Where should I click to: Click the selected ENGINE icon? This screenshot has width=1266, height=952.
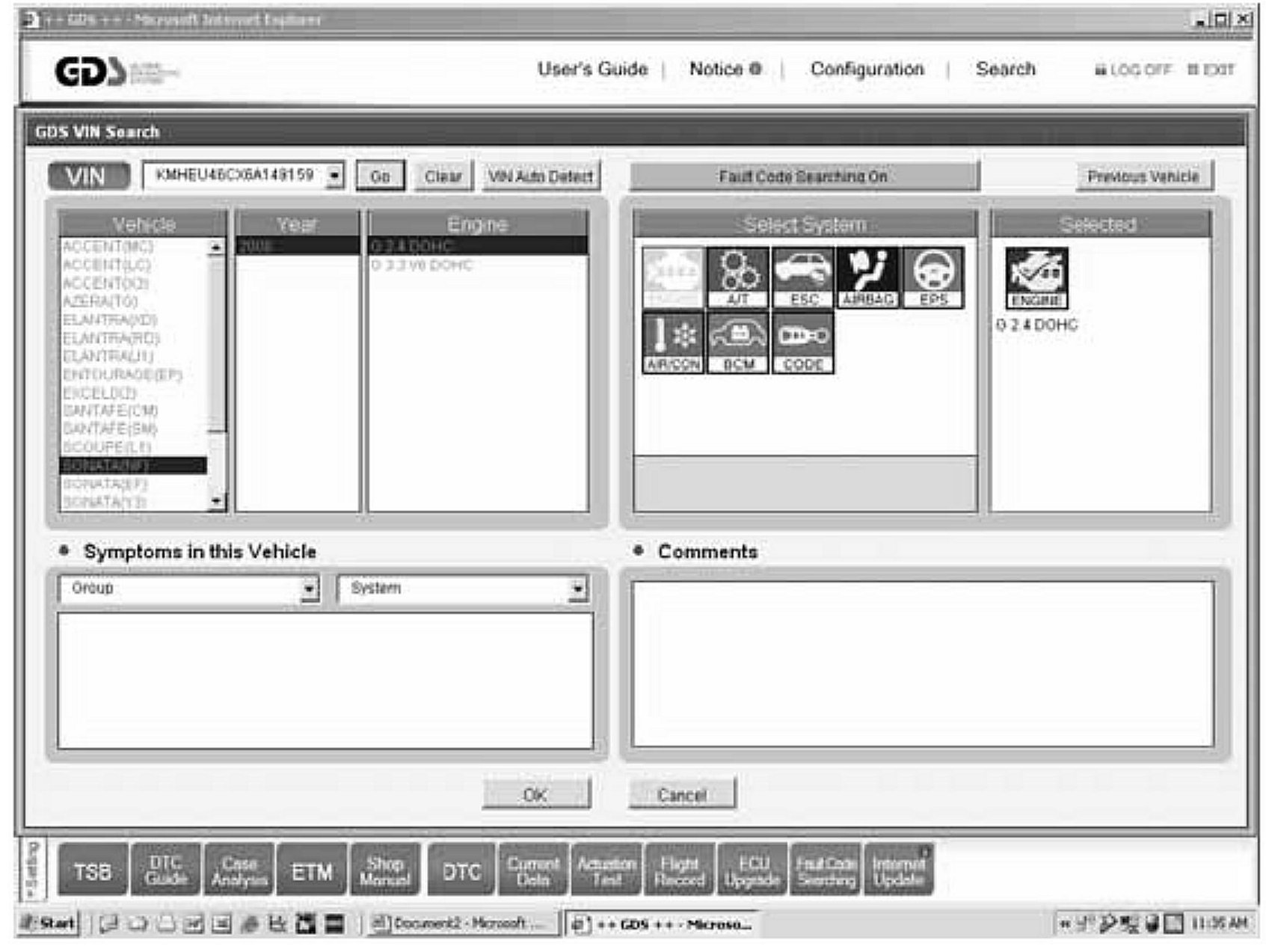tap(1036, 278)
